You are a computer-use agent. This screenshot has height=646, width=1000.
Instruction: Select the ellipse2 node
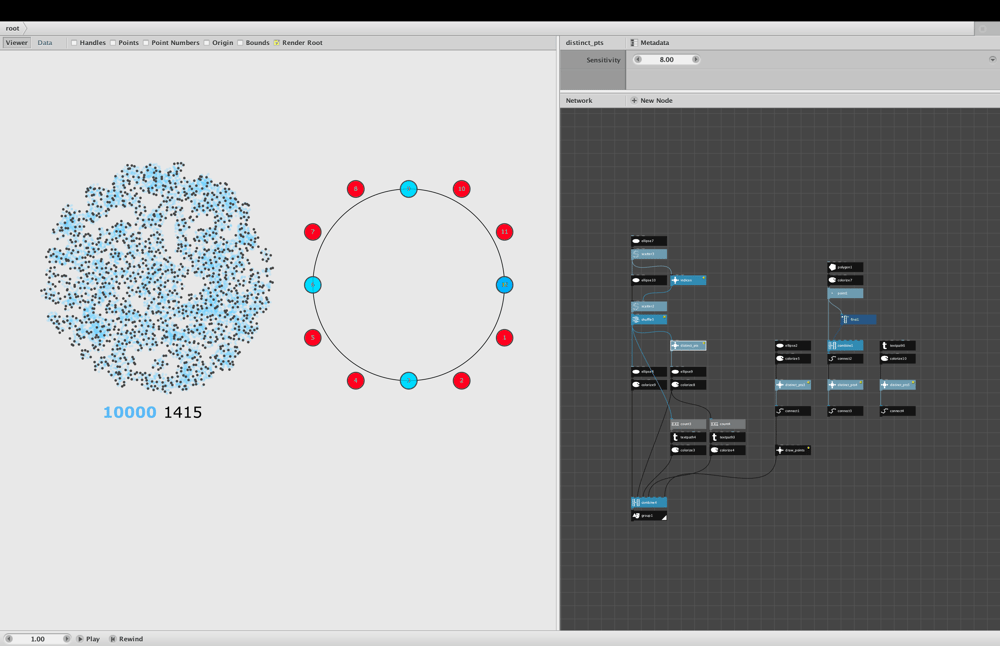793,346
